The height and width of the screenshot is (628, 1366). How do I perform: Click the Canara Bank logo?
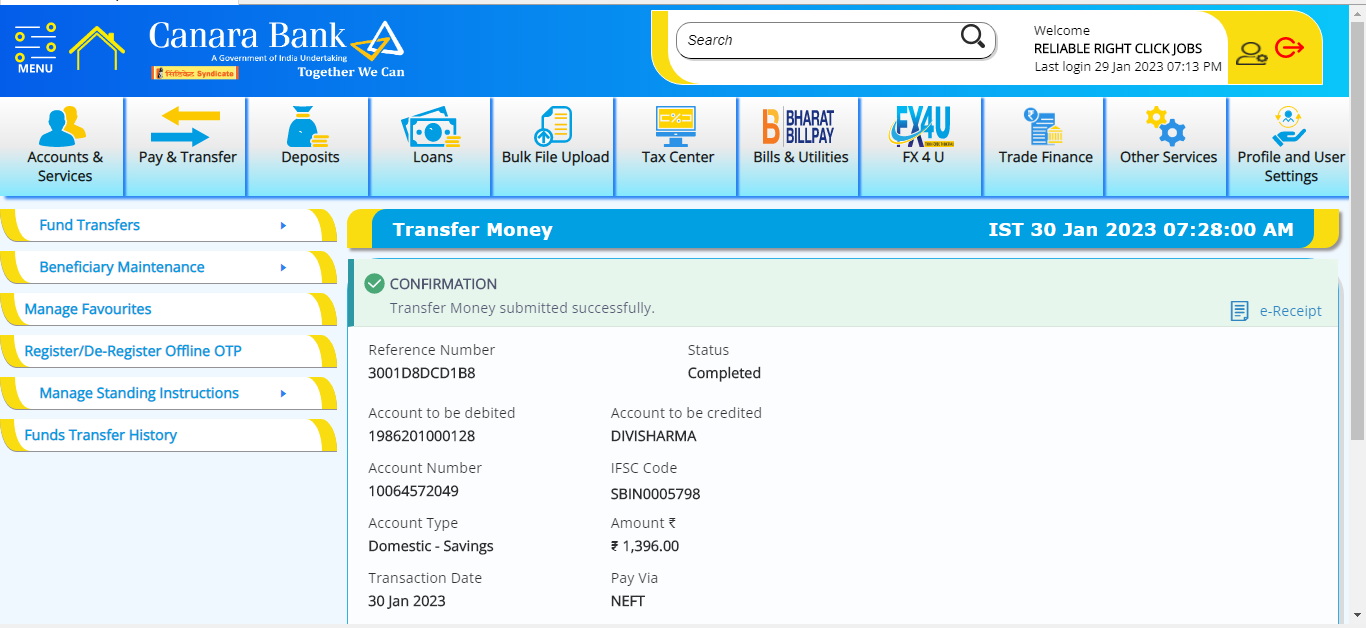click(x=277, y=48)
